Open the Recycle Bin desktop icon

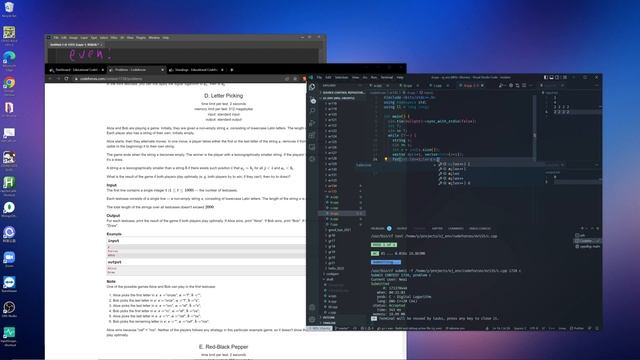click(x=9, y=9)
